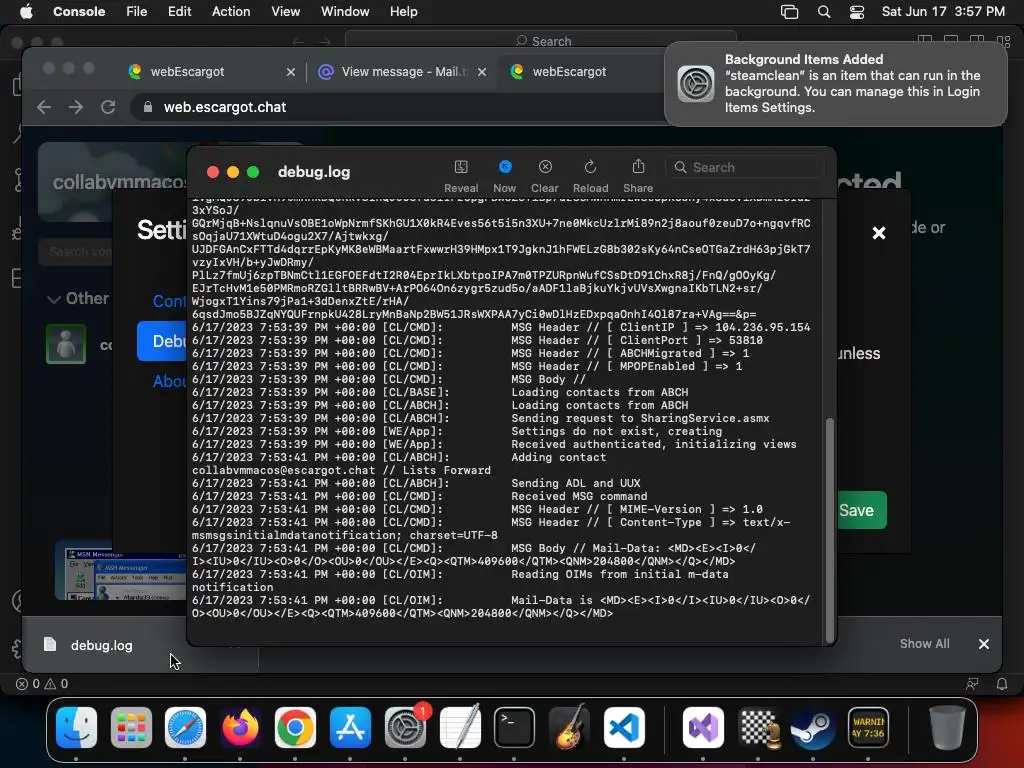Click the Background Items Added notification
This screenshot has width=1024, height=768.
click(836, 84)
